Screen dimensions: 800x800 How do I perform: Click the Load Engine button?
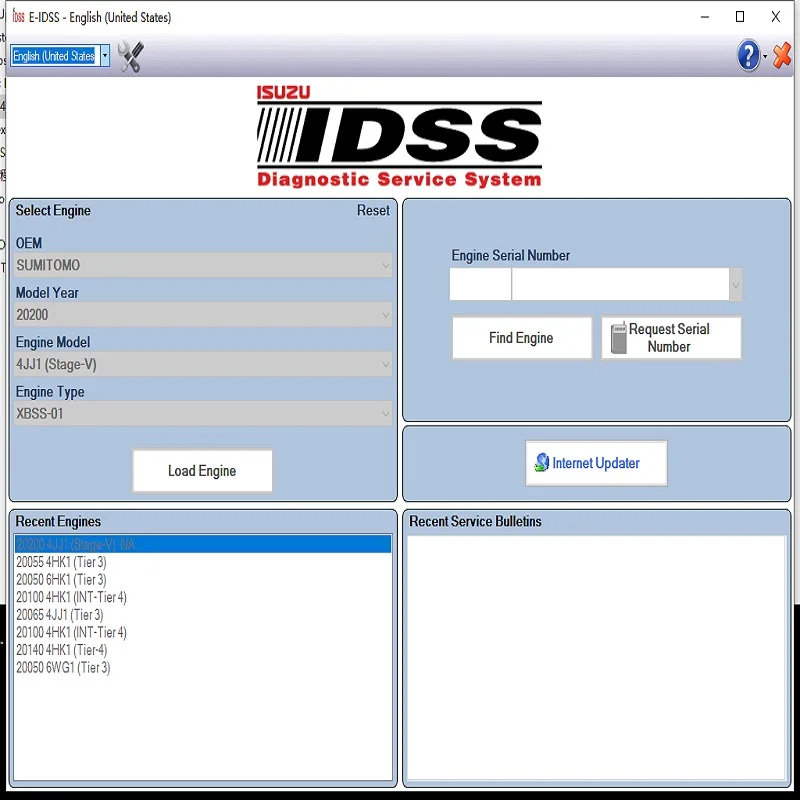[x=203, y=471]
